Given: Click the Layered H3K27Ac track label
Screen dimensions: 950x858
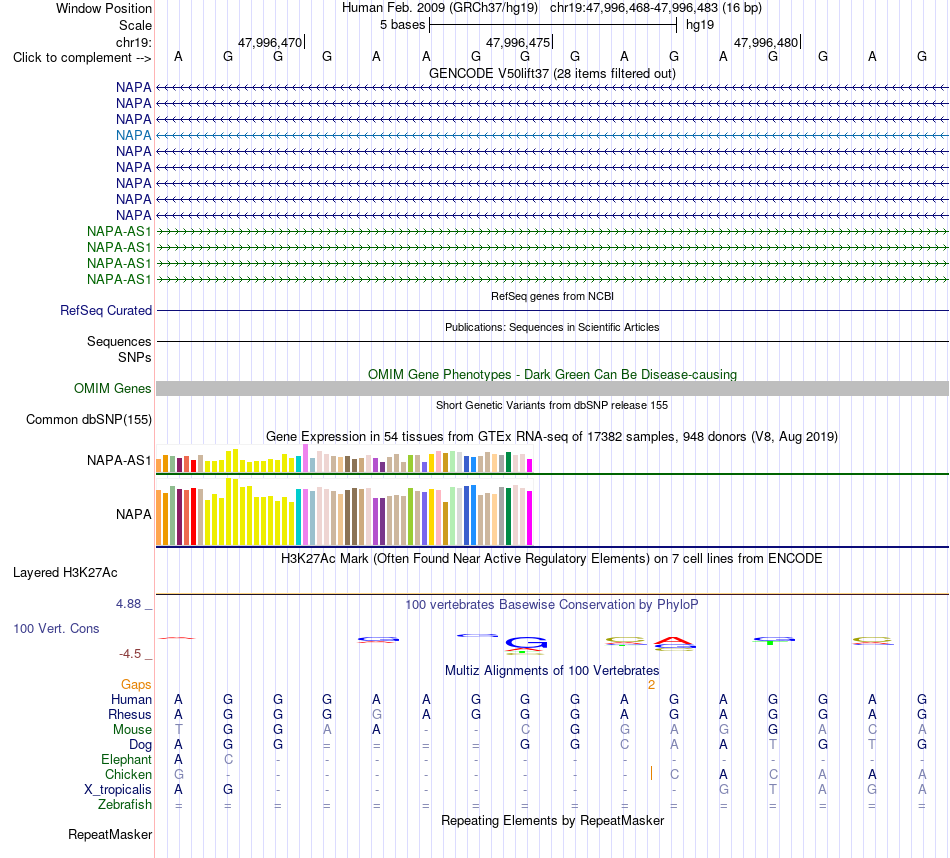Looking at the screenshot, I should (65, 573).
